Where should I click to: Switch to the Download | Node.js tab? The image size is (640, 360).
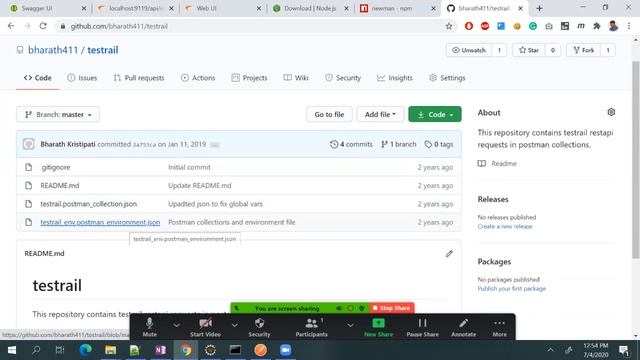tap(310, 8)
